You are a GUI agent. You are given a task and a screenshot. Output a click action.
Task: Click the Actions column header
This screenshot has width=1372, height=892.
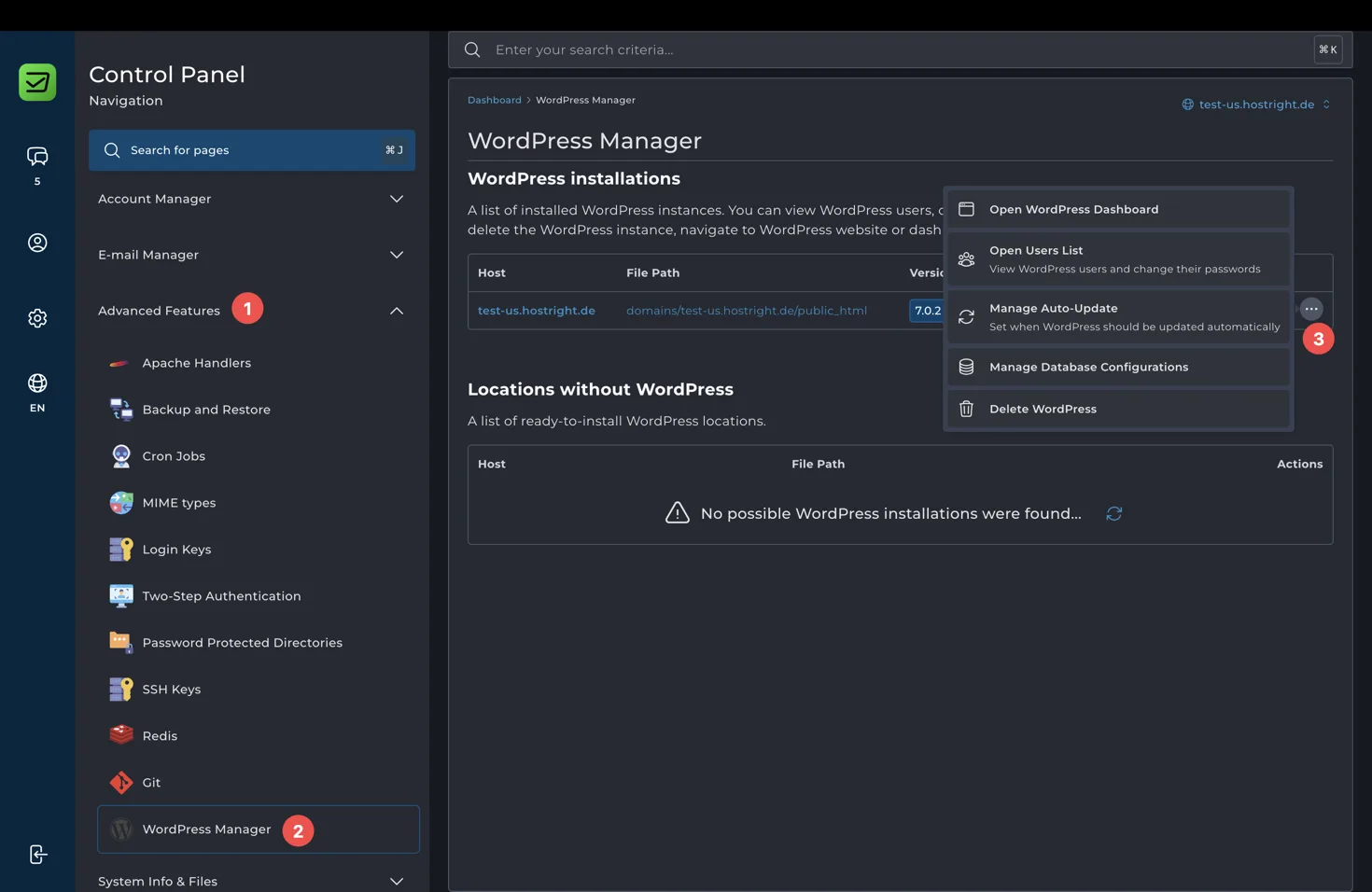1300,464
